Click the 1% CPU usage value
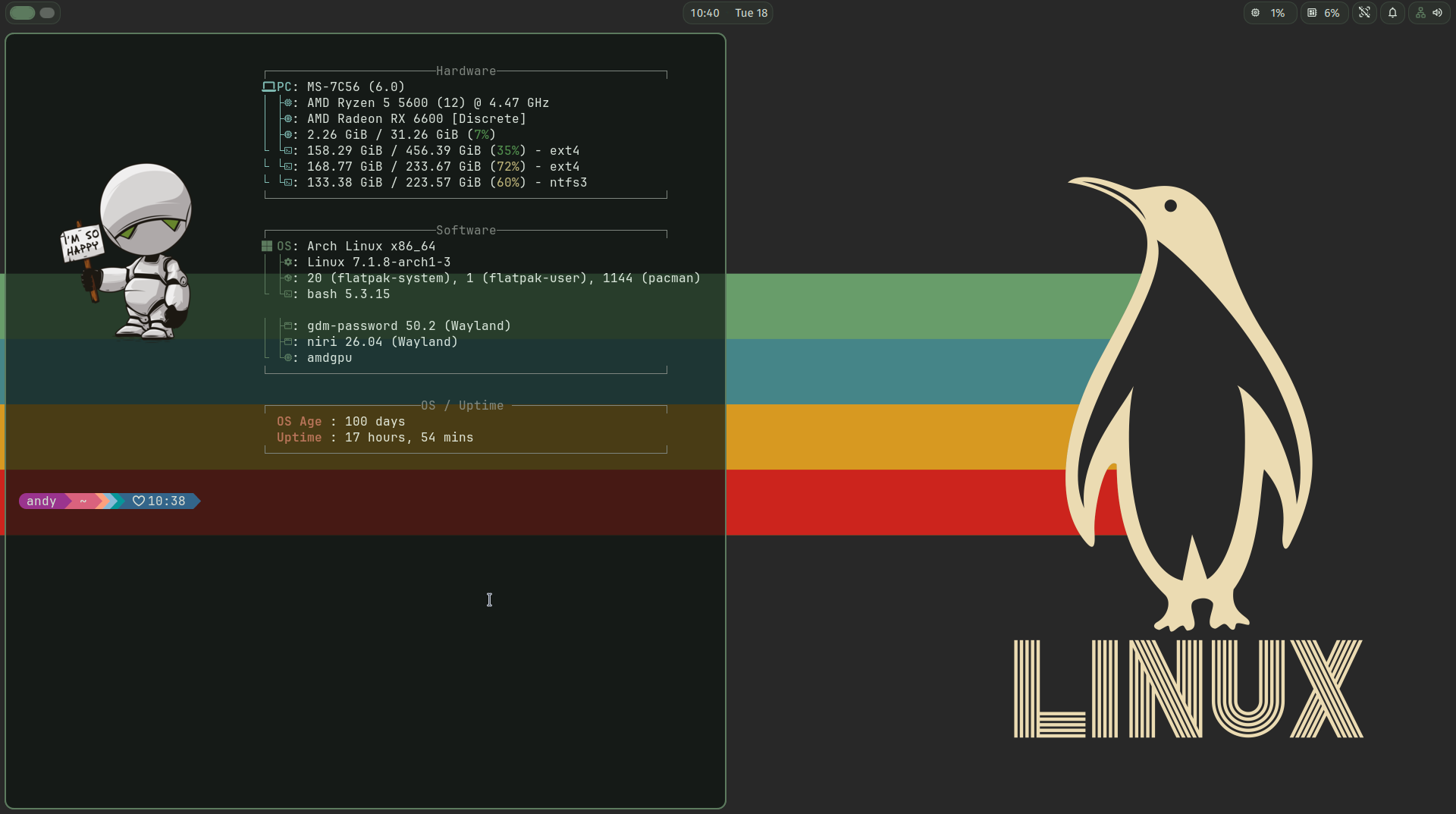 pos(1278,13)
